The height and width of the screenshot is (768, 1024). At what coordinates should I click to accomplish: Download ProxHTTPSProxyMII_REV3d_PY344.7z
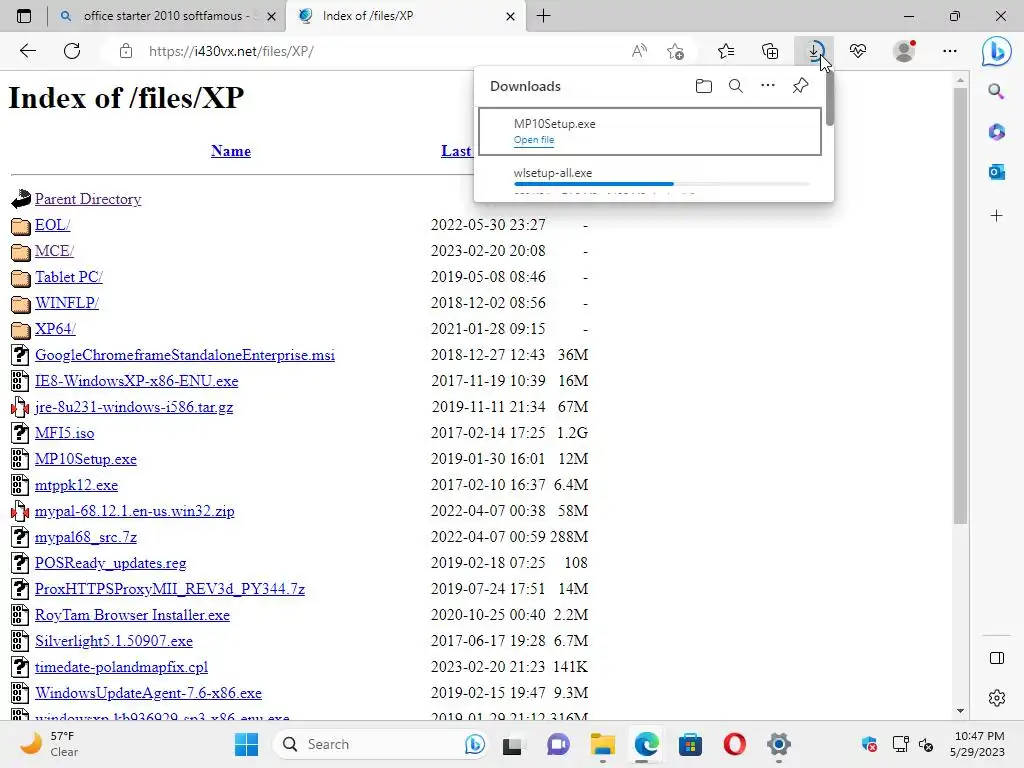[x=170, y=589]
